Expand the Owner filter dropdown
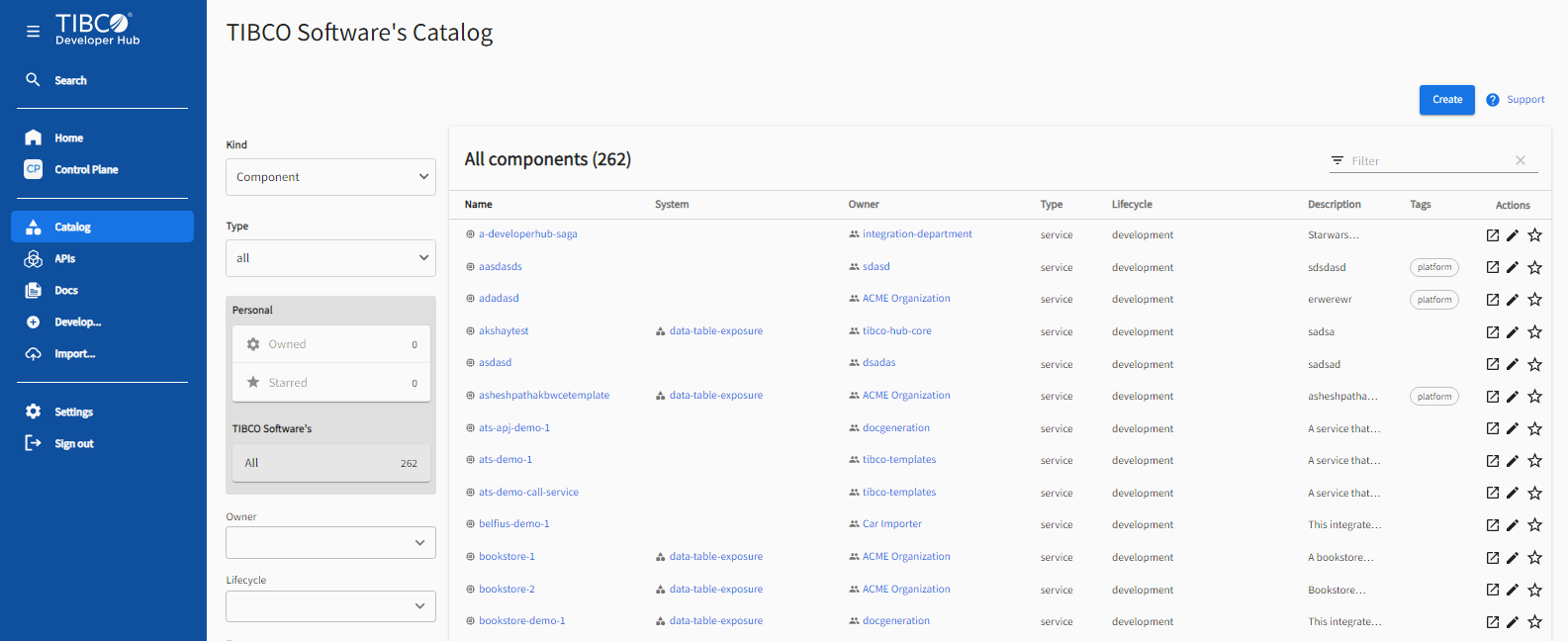This screenshot has width=1568, height=641. [x=330, y=542]
